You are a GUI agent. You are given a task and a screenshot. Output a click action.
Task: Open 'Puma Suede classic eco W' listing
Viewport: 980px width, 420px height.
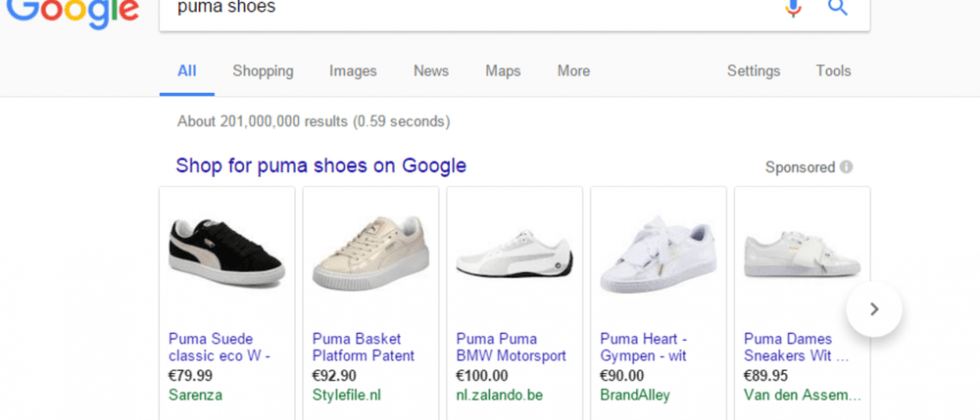(219, 348)
